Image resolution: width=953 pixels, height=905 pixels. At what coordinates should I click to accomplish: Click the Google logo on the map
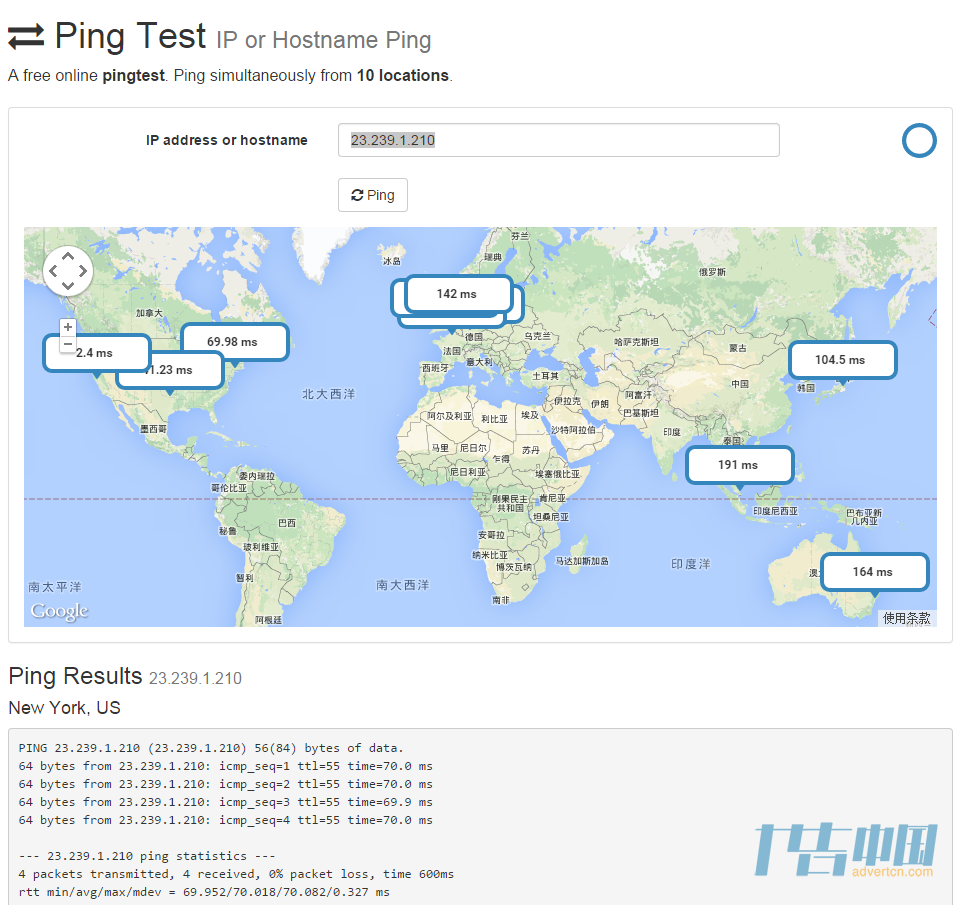pos(59,611)
